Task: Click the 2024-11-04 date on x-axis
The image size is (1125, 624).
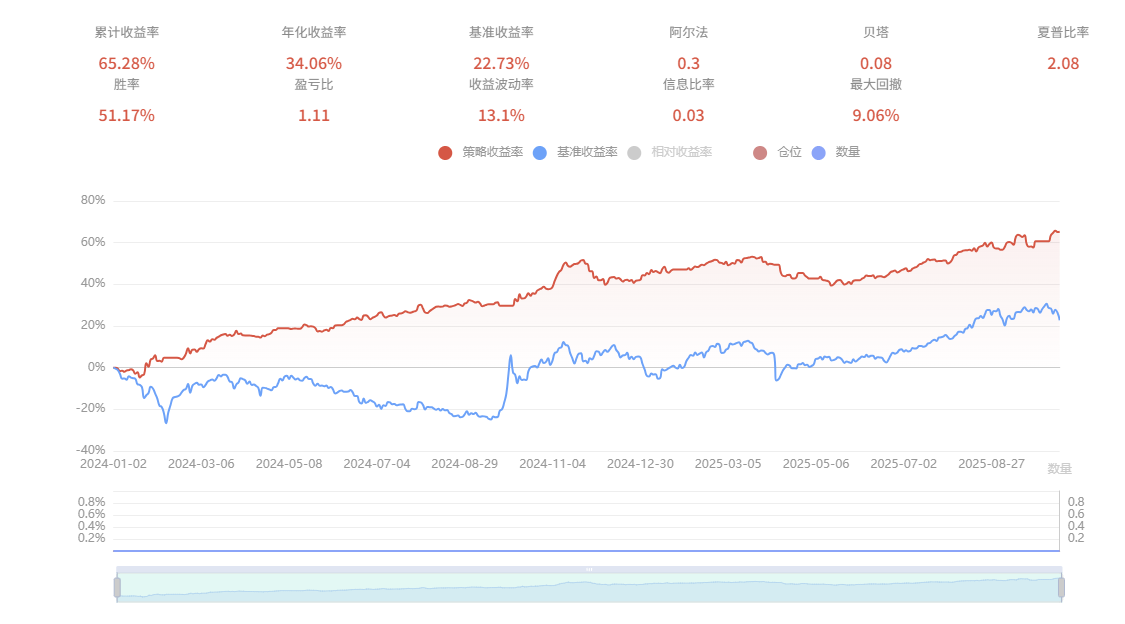Action: click(x=551, y=464)
